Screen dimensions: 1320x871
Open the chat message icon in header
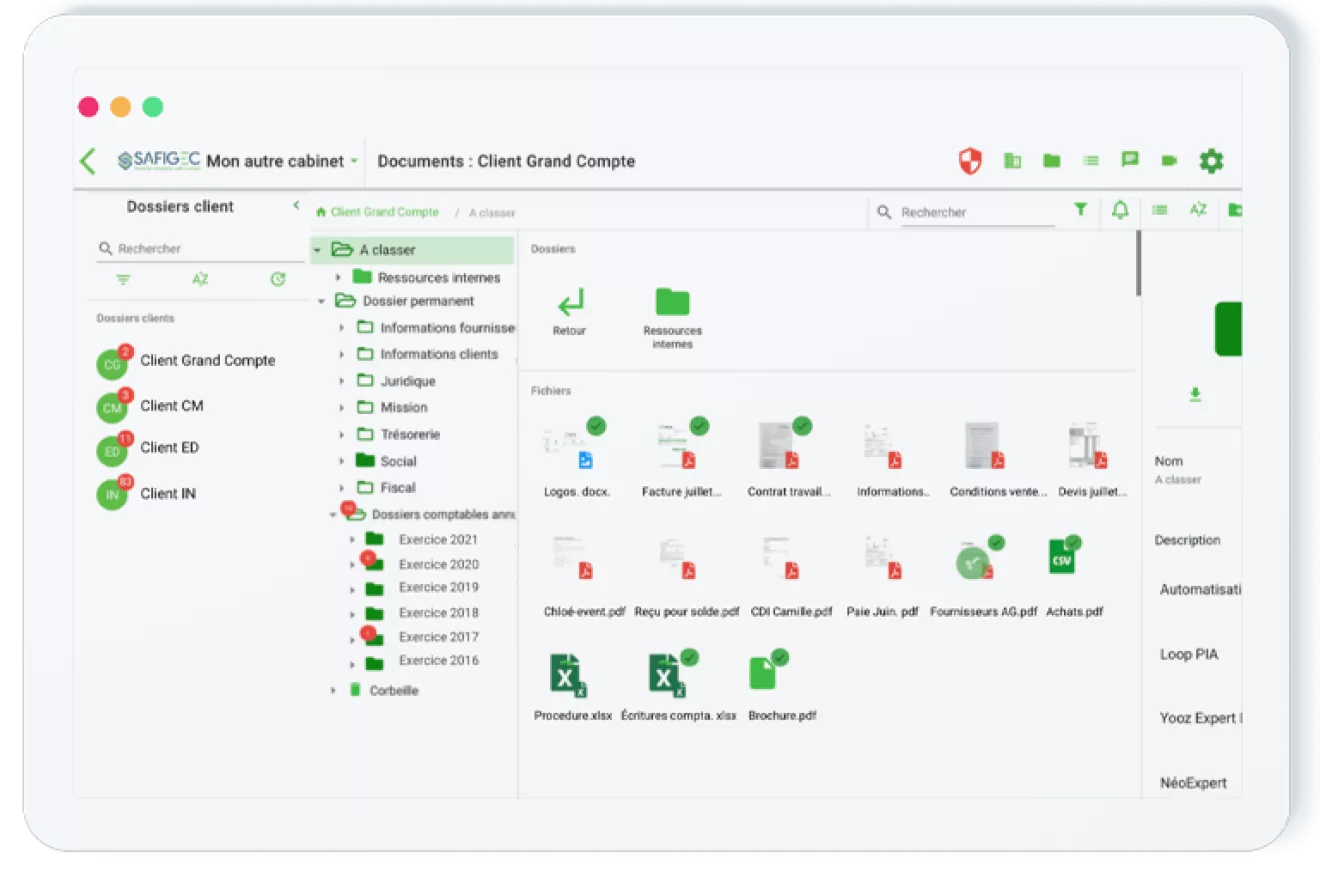(1130, 160)
